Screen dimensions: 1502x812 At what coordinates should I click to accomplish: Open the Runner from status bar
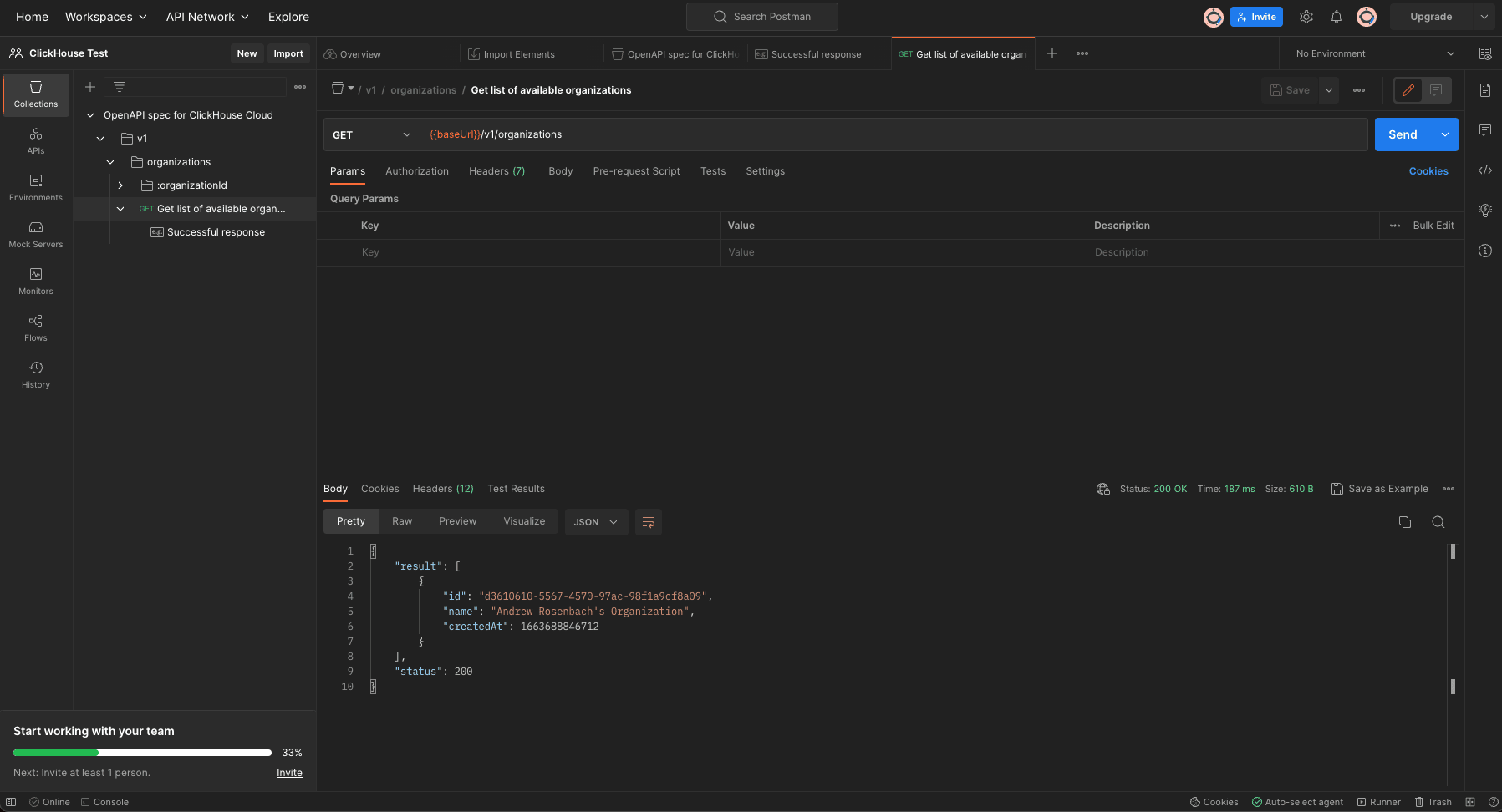(x=1379, y=802)
